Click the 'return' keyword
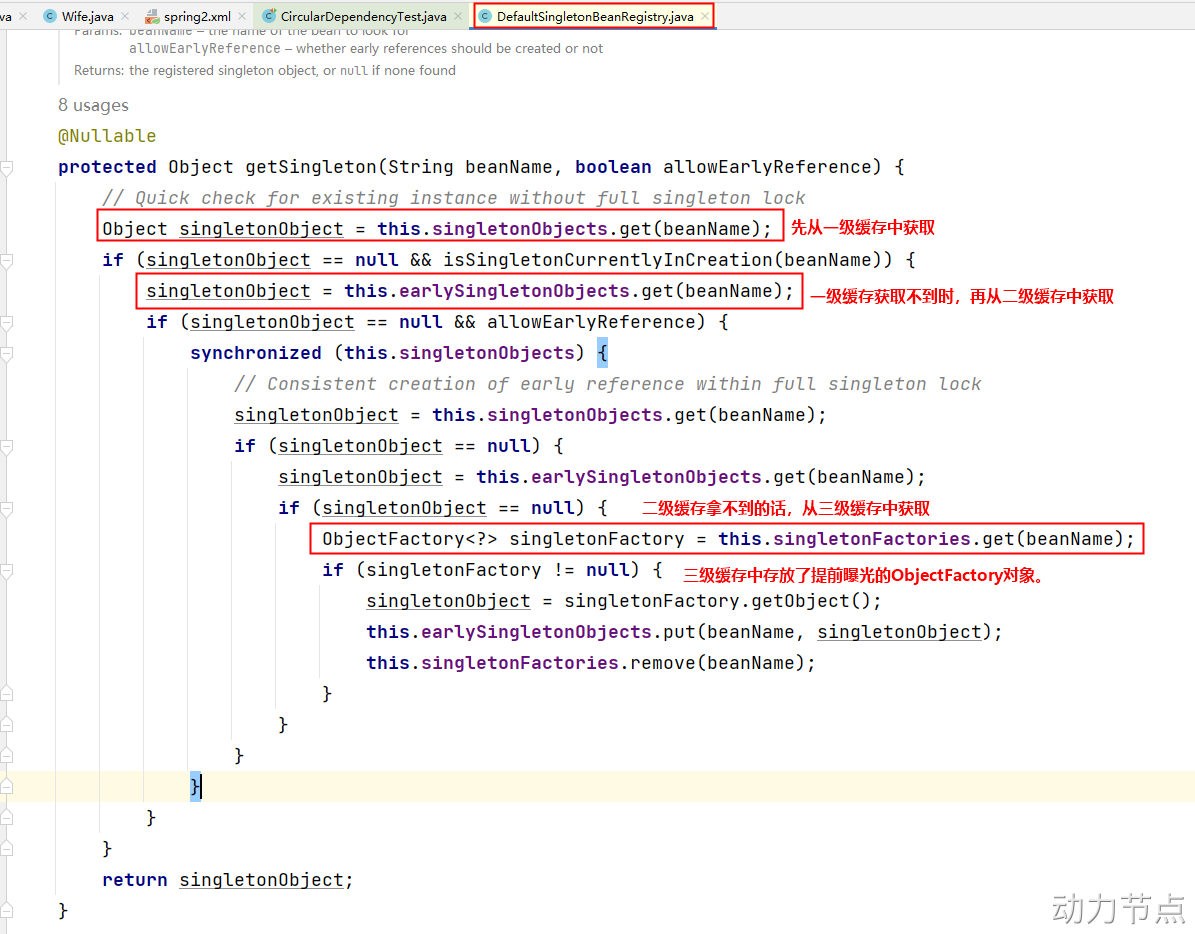Viewport: 1195px width, 934px height. click(x=135, y=880)
